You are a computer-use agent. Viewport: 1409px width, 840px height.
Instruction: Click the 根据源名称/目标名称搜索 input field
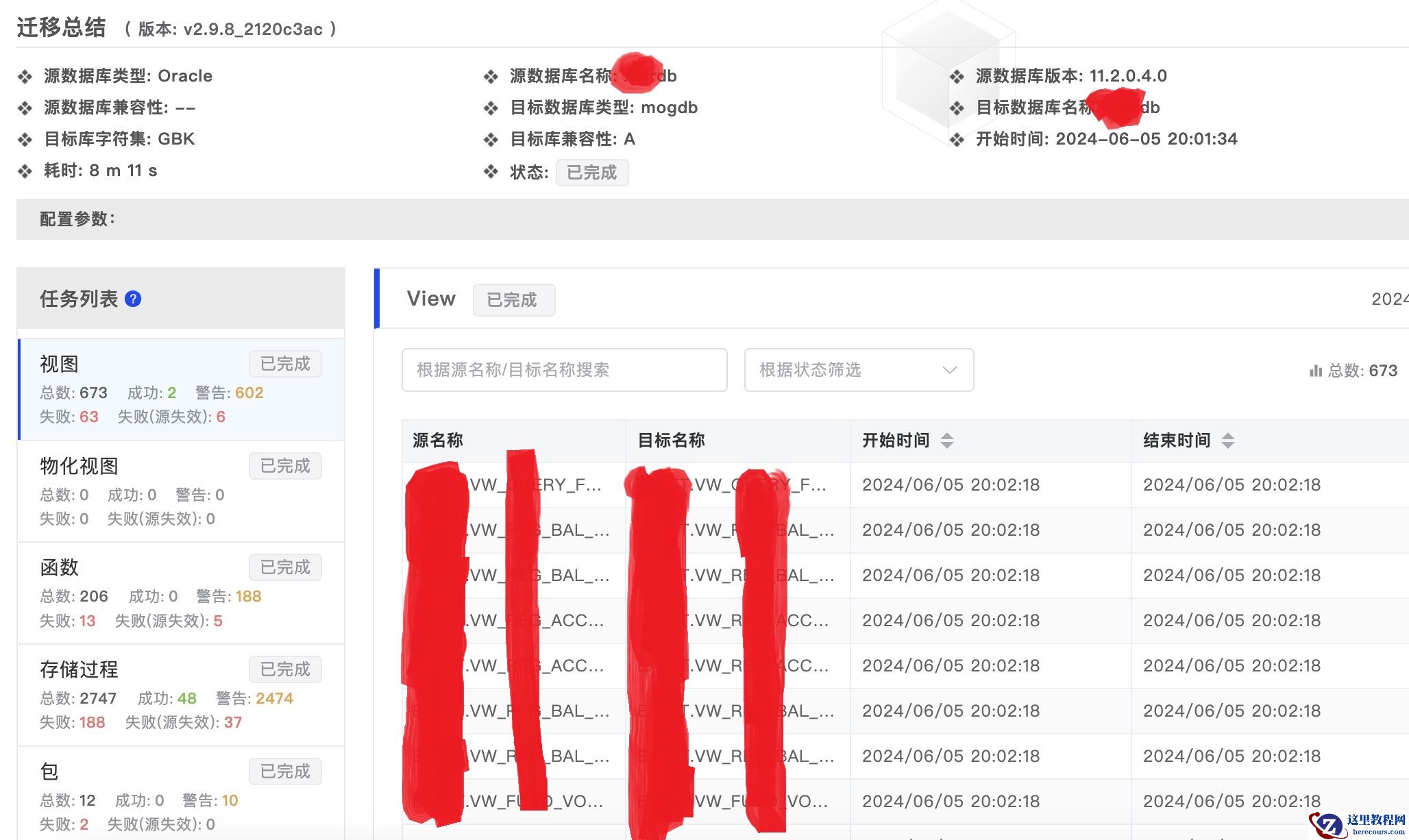click(564, 370)
